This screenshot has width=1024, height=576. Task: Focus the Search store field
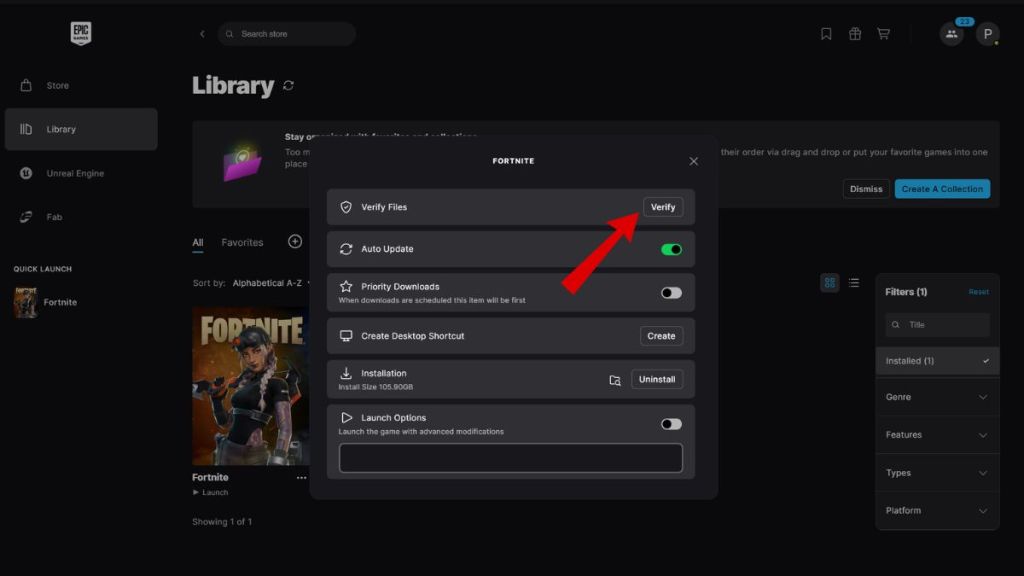point(287,34)
